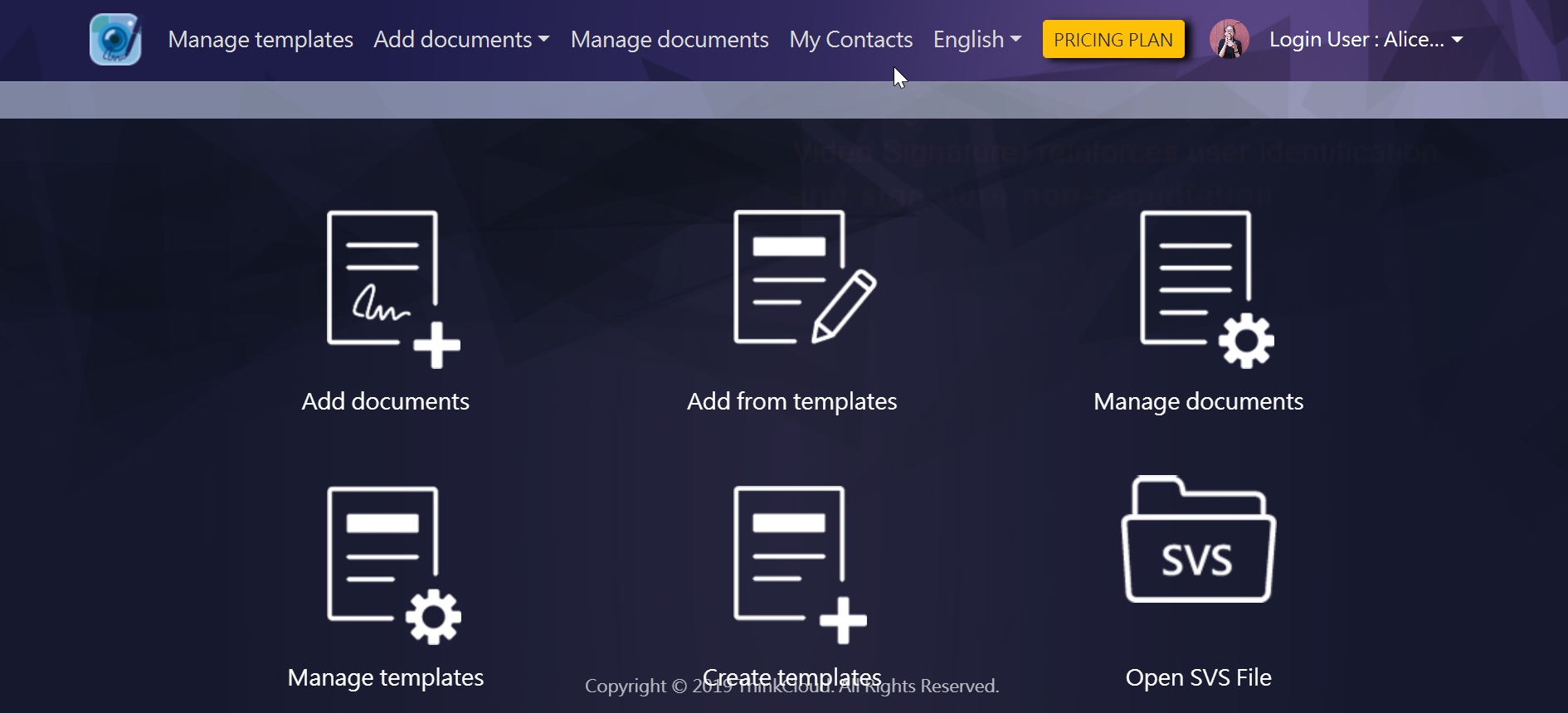This screenshot has width=1568, height=713.
Task: Click the Open SVS File label
Action: pyautogui.click(x=1199, y=677)
